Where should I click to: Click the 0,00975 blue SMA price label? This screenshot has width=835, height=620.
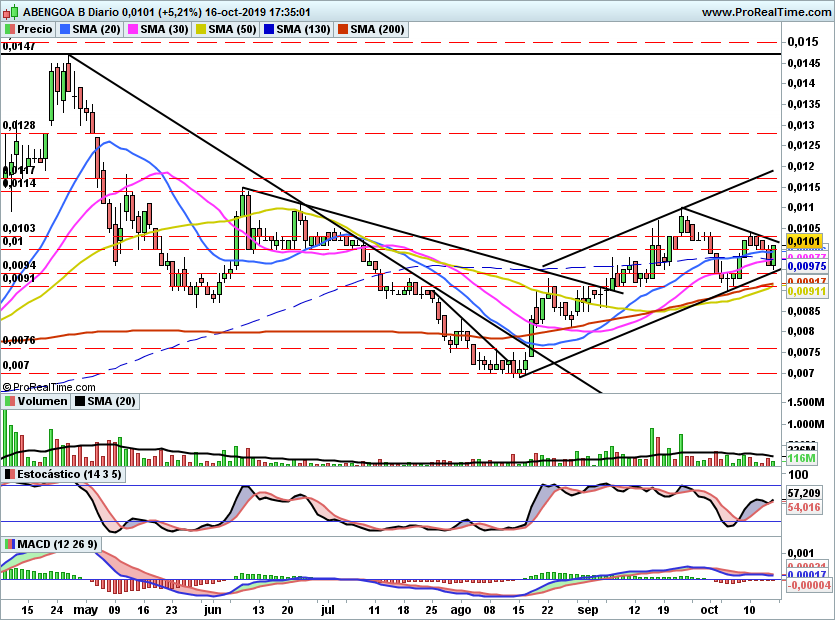pyautogui.click(x=807, y=266)
